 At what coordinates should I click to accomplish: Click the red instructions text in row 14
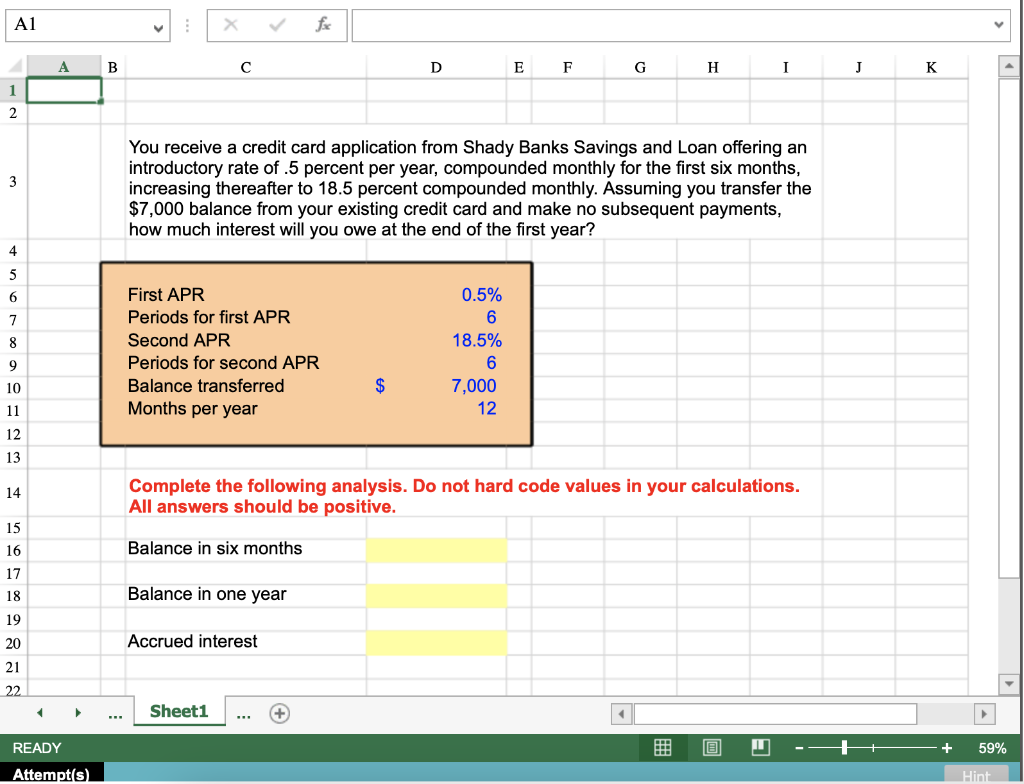[464, 496]
